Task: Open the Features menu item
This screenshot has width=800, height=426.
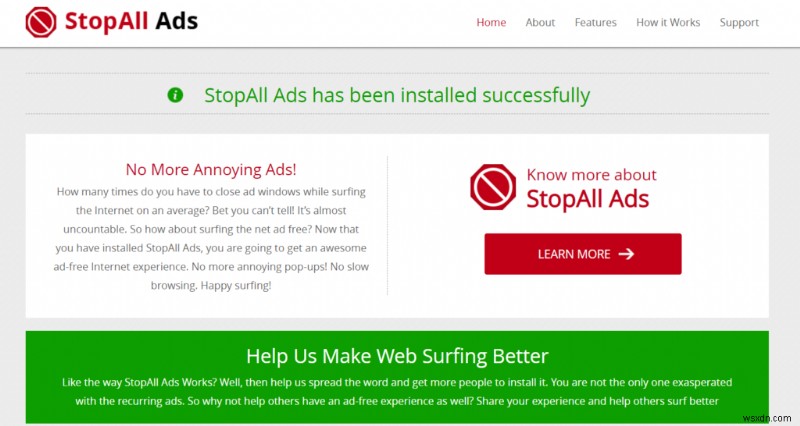Action: tap(595, 22)
